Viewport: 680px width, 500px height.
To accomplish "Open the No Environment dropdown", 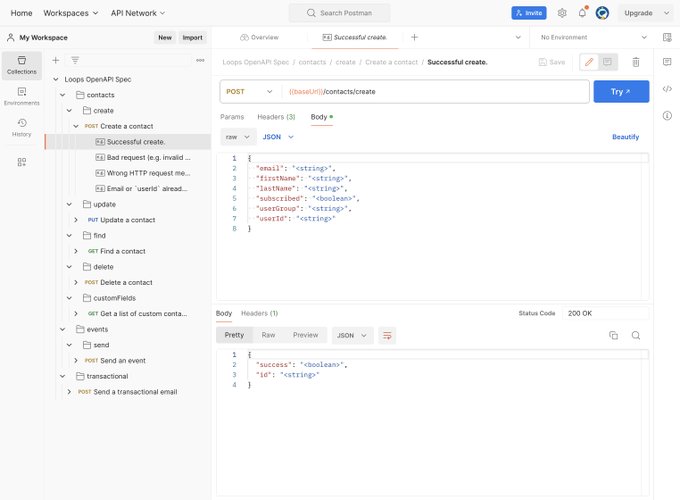I will 593,37.
